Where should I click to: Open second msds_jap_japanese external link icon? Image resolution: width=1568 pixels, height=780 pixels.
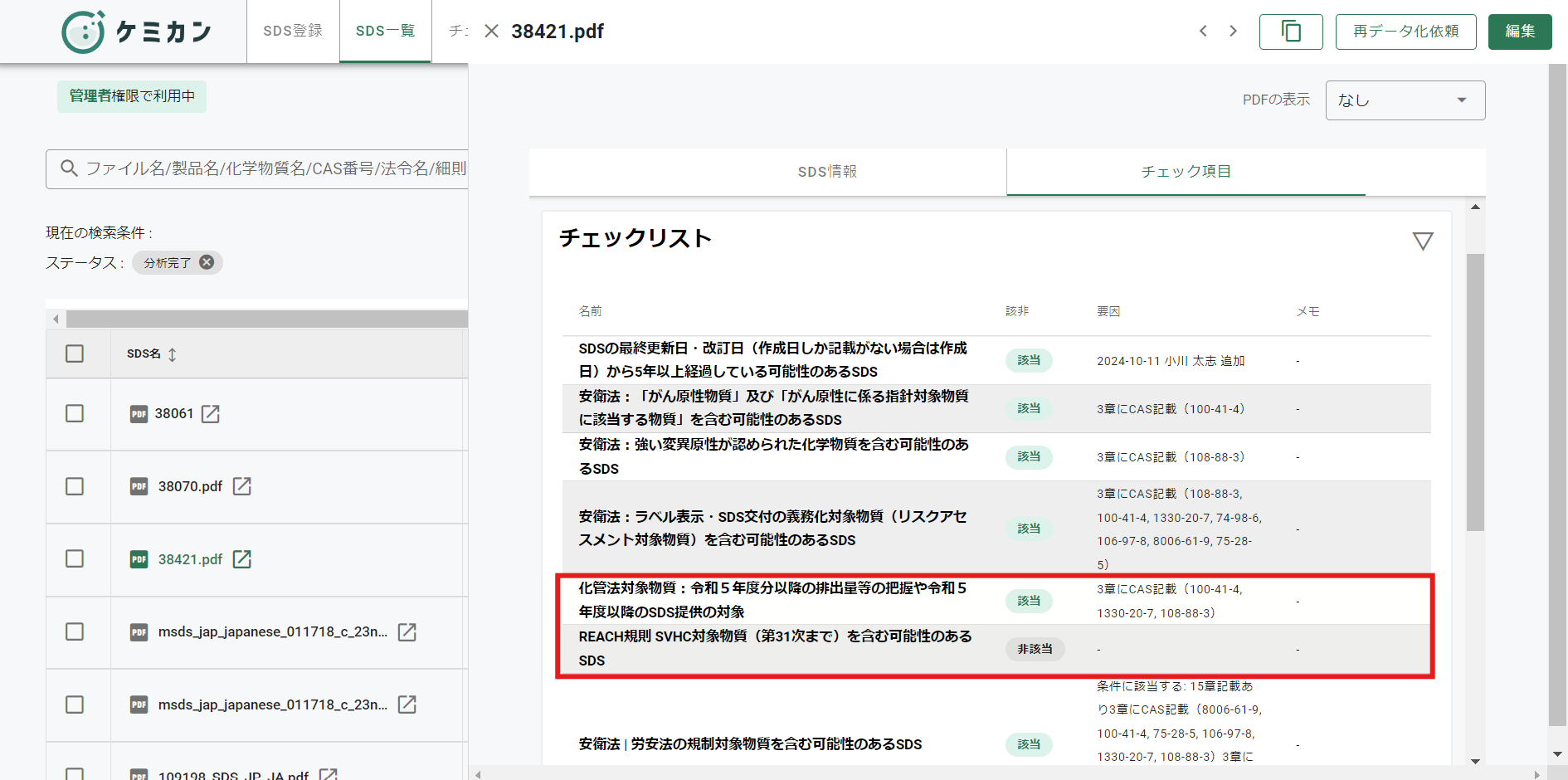[407, 704]
